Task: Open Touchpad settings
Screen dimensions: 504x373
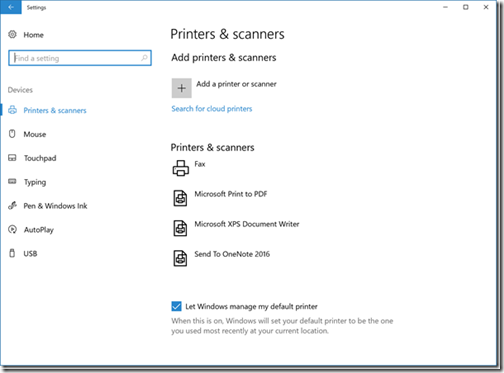Action: click(x=40, y=158)
